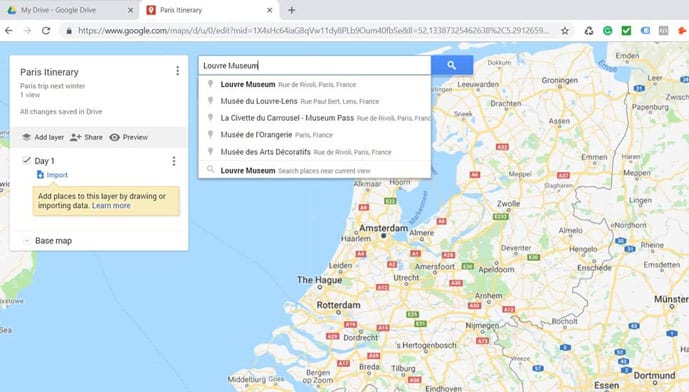689x392 pixels.
Task: Click the recycle extension icon
Action: pos(589,31)
